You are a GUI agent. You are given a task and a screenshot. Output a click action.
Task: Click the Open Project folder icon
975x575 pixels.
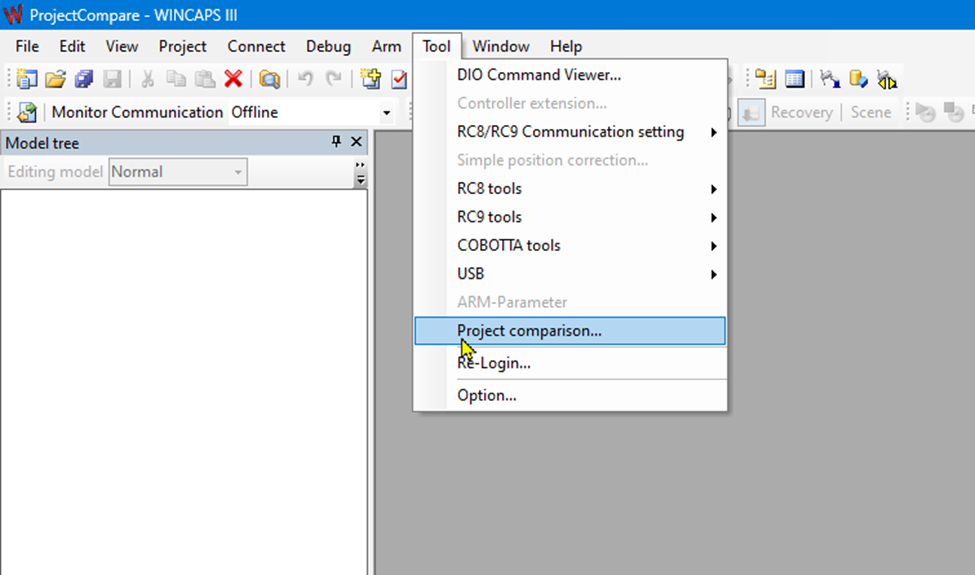coord(55,79)
